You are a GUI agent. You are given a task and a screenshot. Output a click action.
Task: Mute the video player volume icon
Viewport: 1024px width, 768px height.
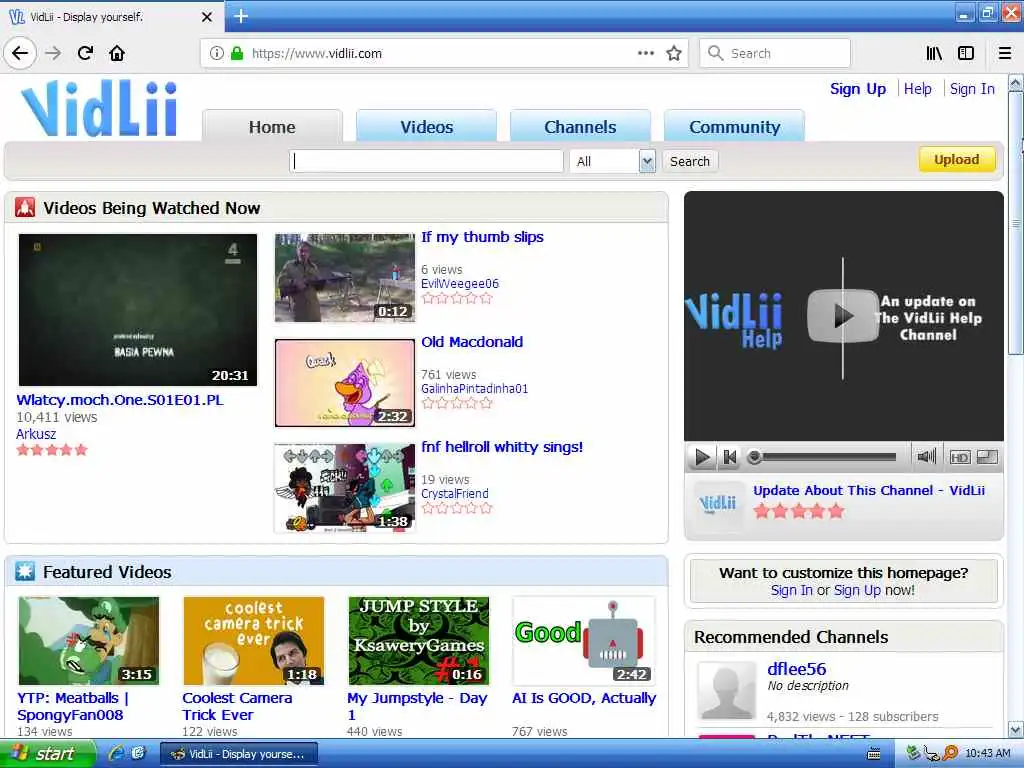click(926, 456)
